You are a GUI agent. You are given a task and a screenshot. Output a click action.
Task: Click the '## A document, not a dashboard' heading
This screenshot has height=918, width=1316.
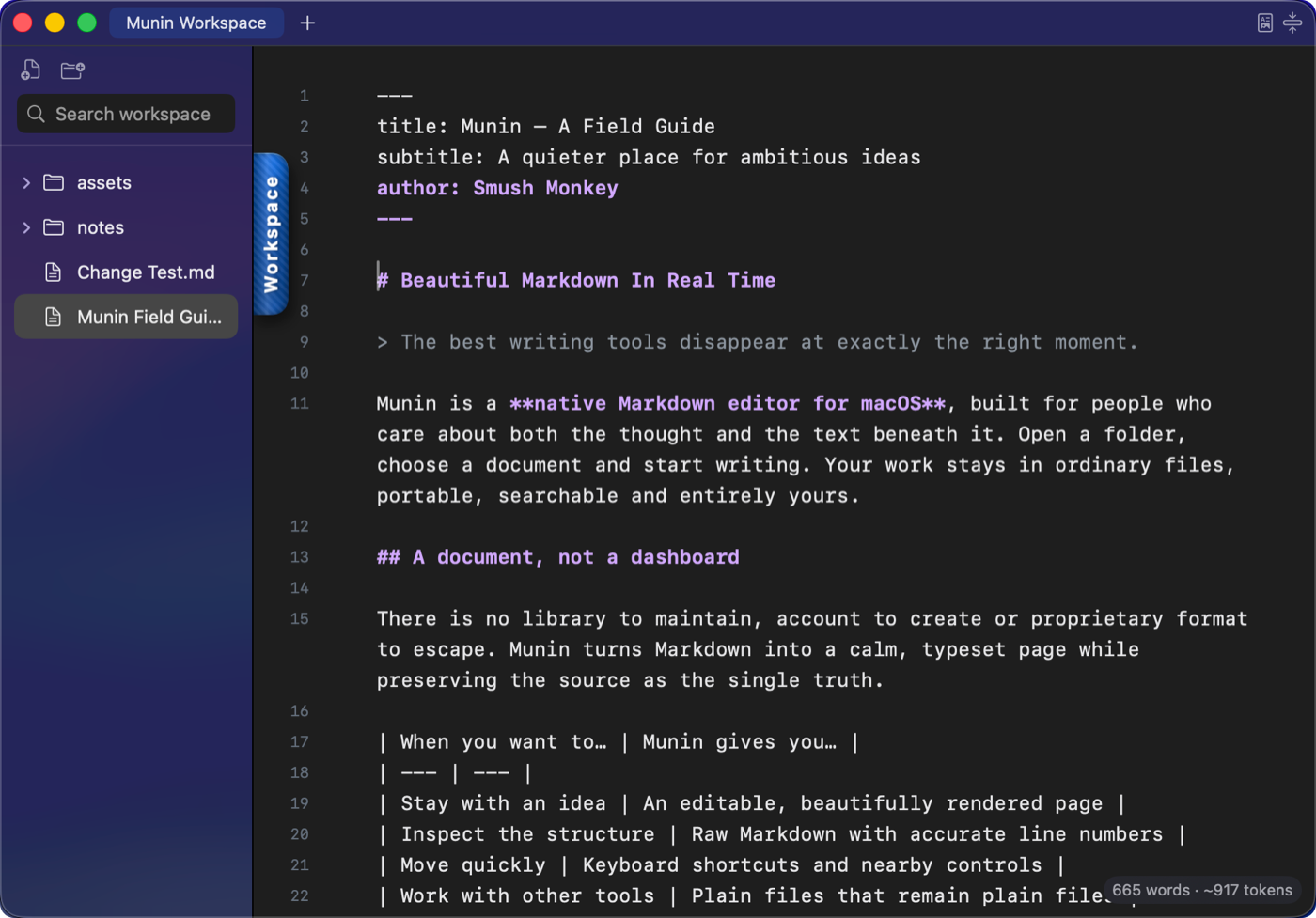558,557
